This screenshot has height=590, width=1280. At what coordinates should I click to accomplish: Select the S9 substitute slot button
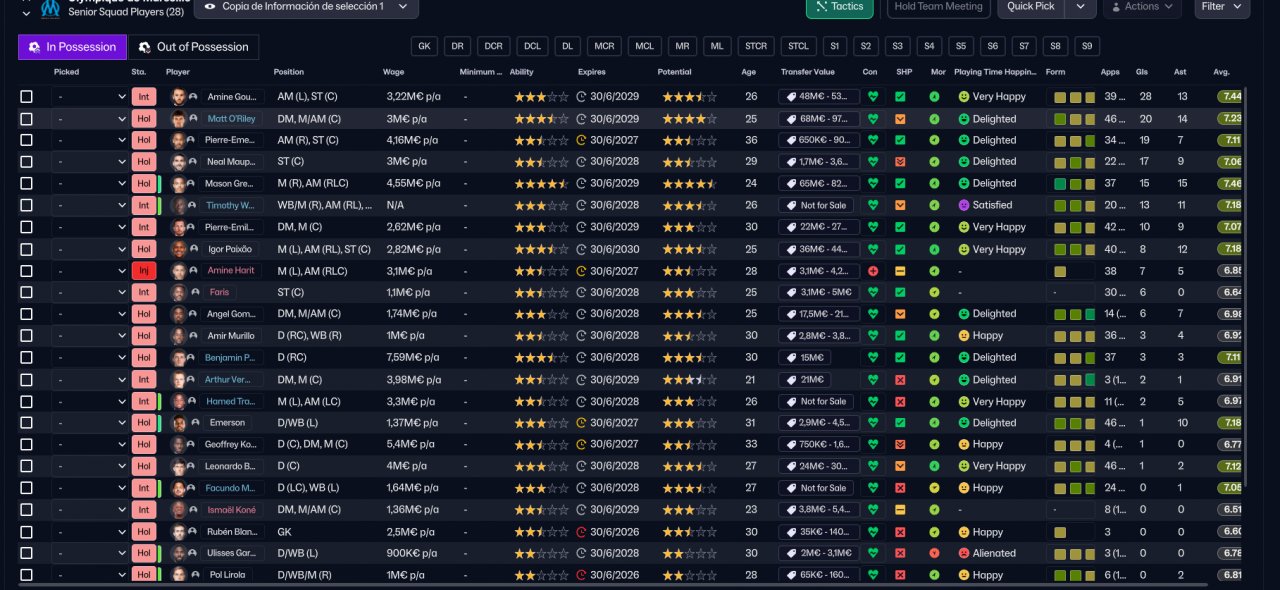[x=1087, y=46]
